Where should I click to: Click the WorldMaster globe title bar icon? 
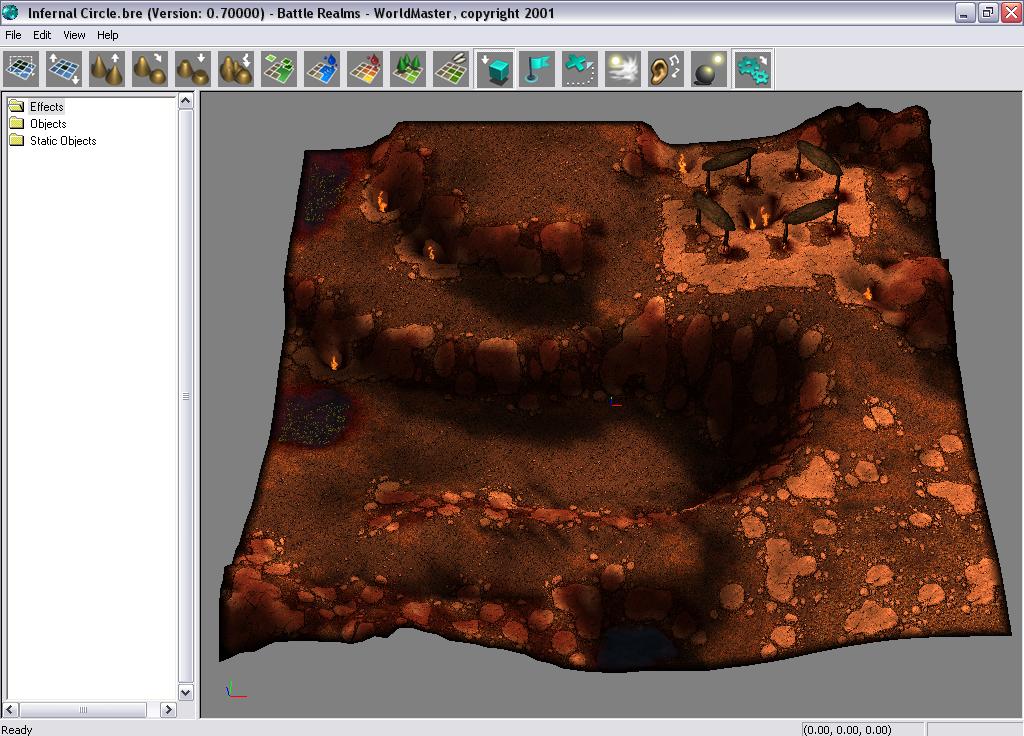10,12
